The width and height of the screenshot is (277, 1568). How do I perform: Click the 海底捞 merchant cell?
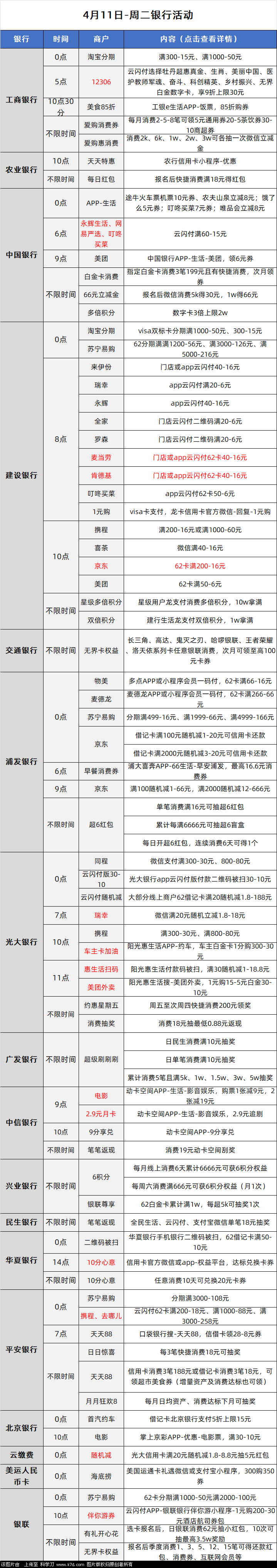coord(101,1476)
